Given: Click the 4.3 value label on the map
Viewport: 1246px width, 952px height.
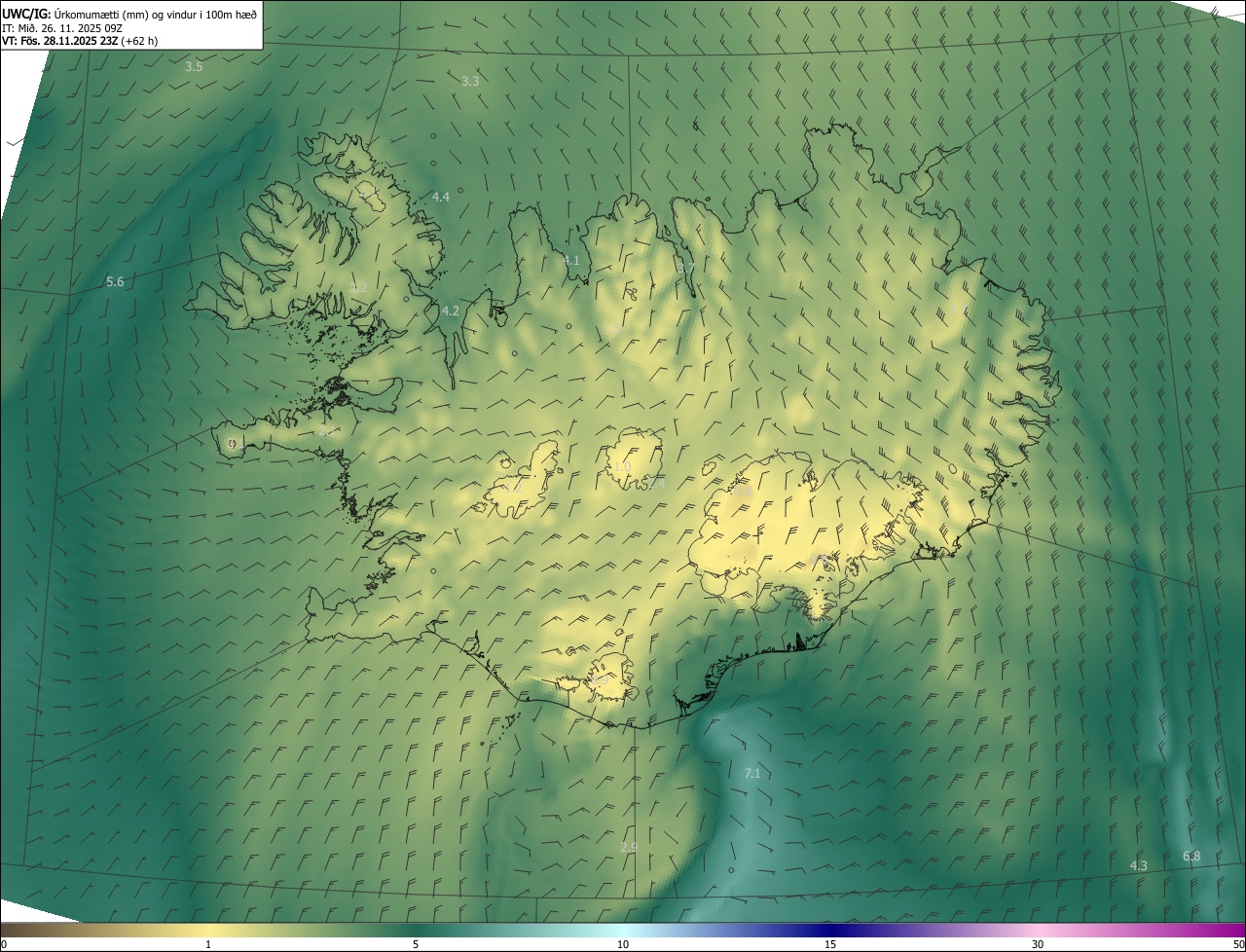Looking at the screenshot, I should [1139, 865].
